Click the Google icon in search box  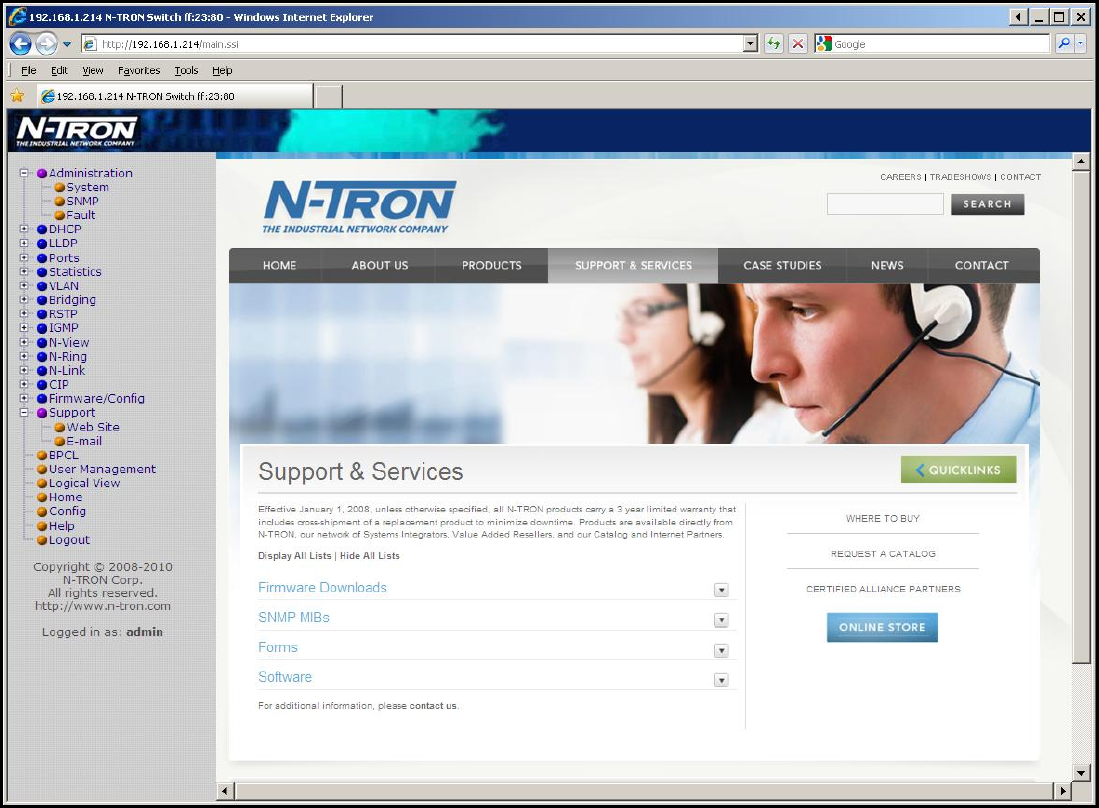click(824, 44)
